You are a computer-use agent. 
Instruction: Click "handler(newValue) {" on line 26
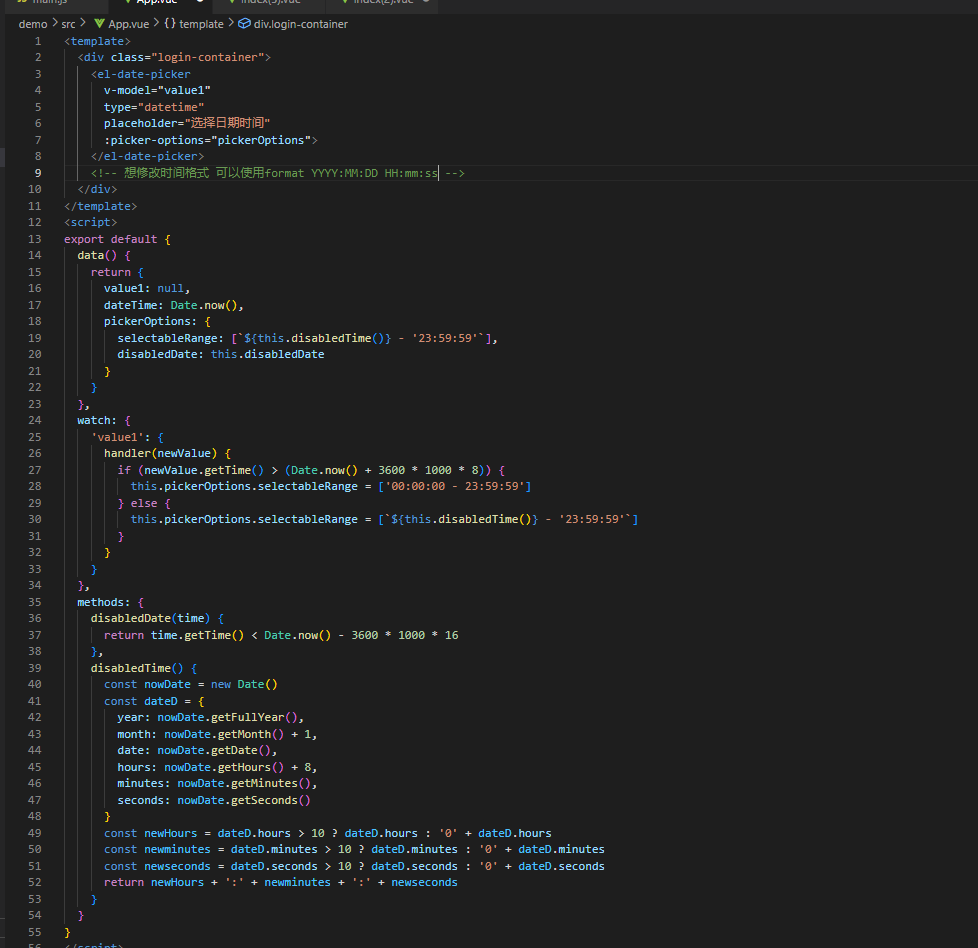tap(167, 453)
